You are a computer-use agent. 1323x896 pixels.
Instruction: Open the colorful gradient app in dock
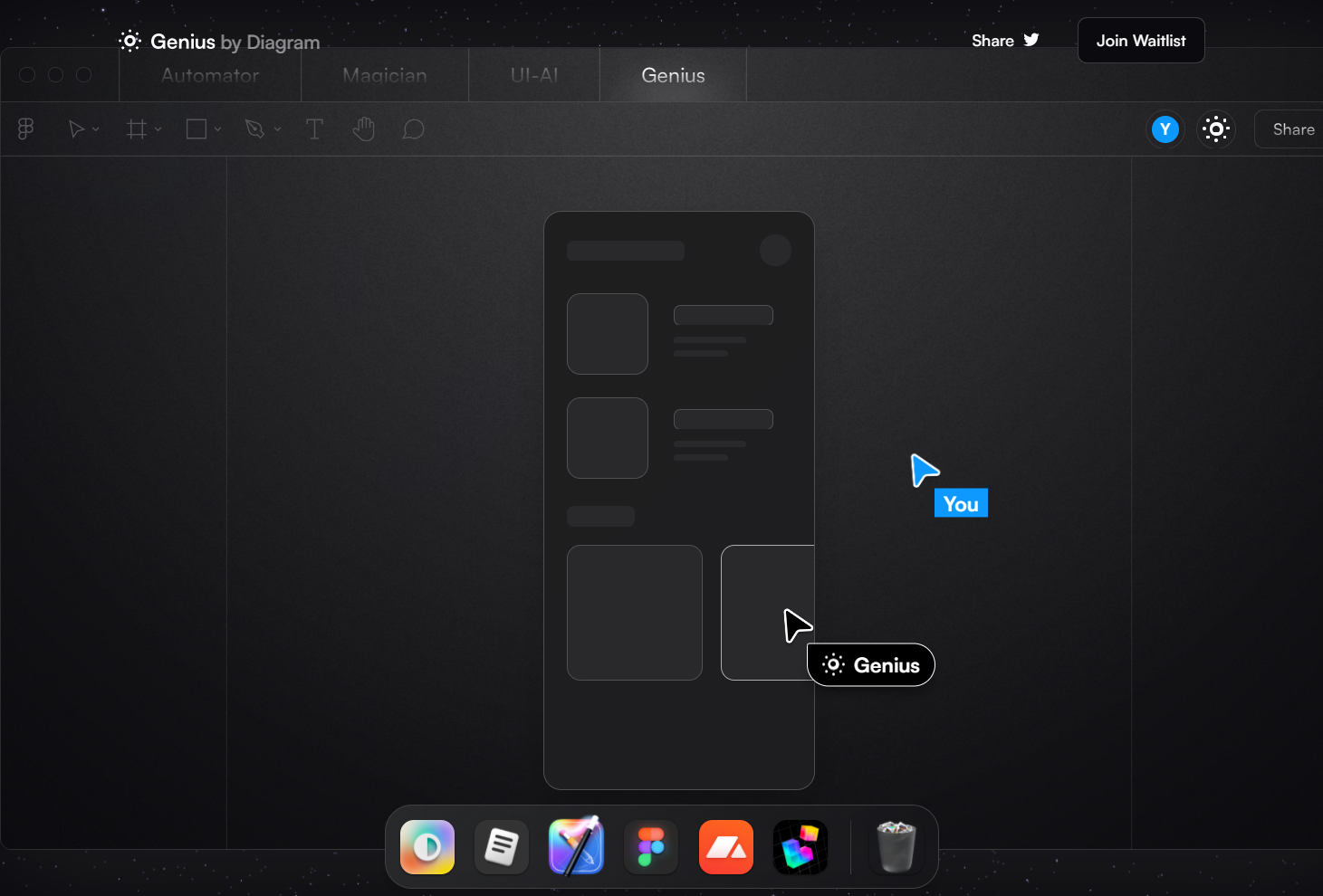point(427,847)
